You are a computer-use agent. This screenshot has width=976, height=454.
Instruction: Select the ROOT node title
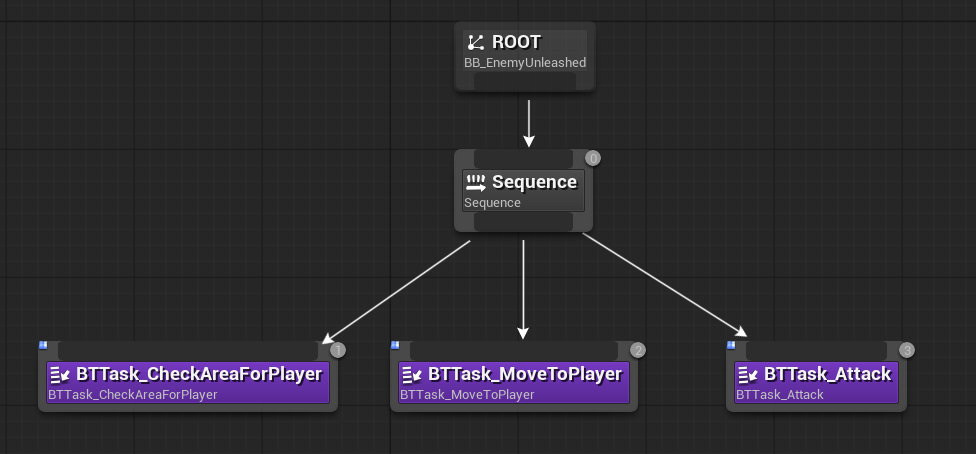[516, 42]
